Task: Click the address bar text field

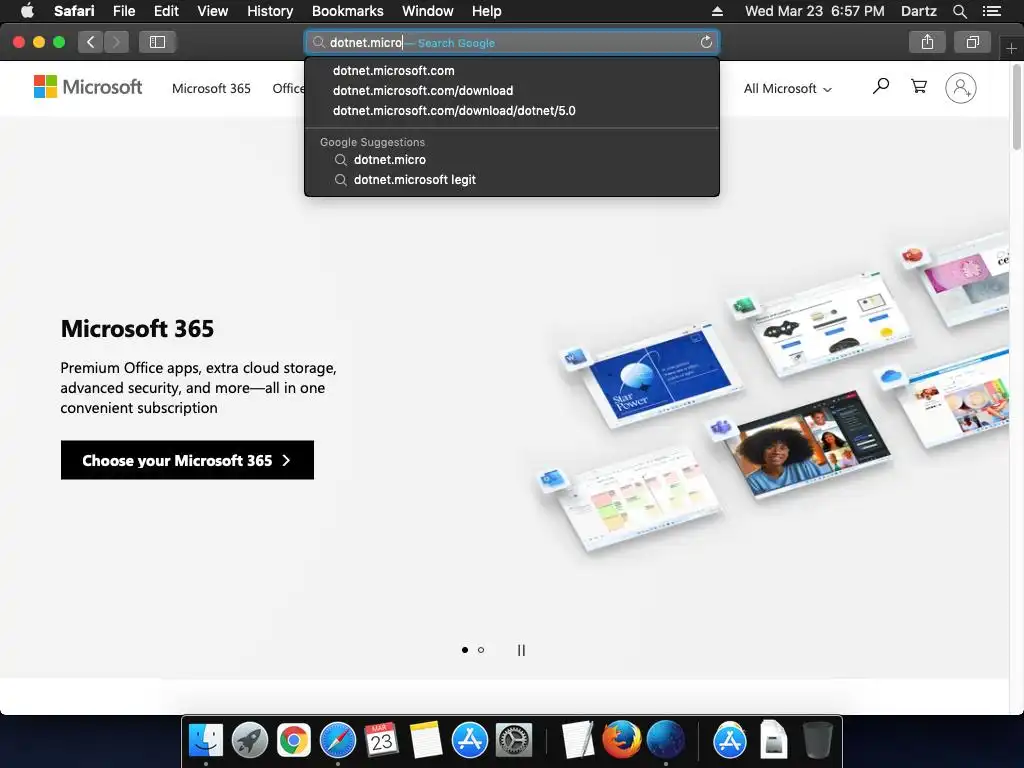Action: [x=512, y=42]
